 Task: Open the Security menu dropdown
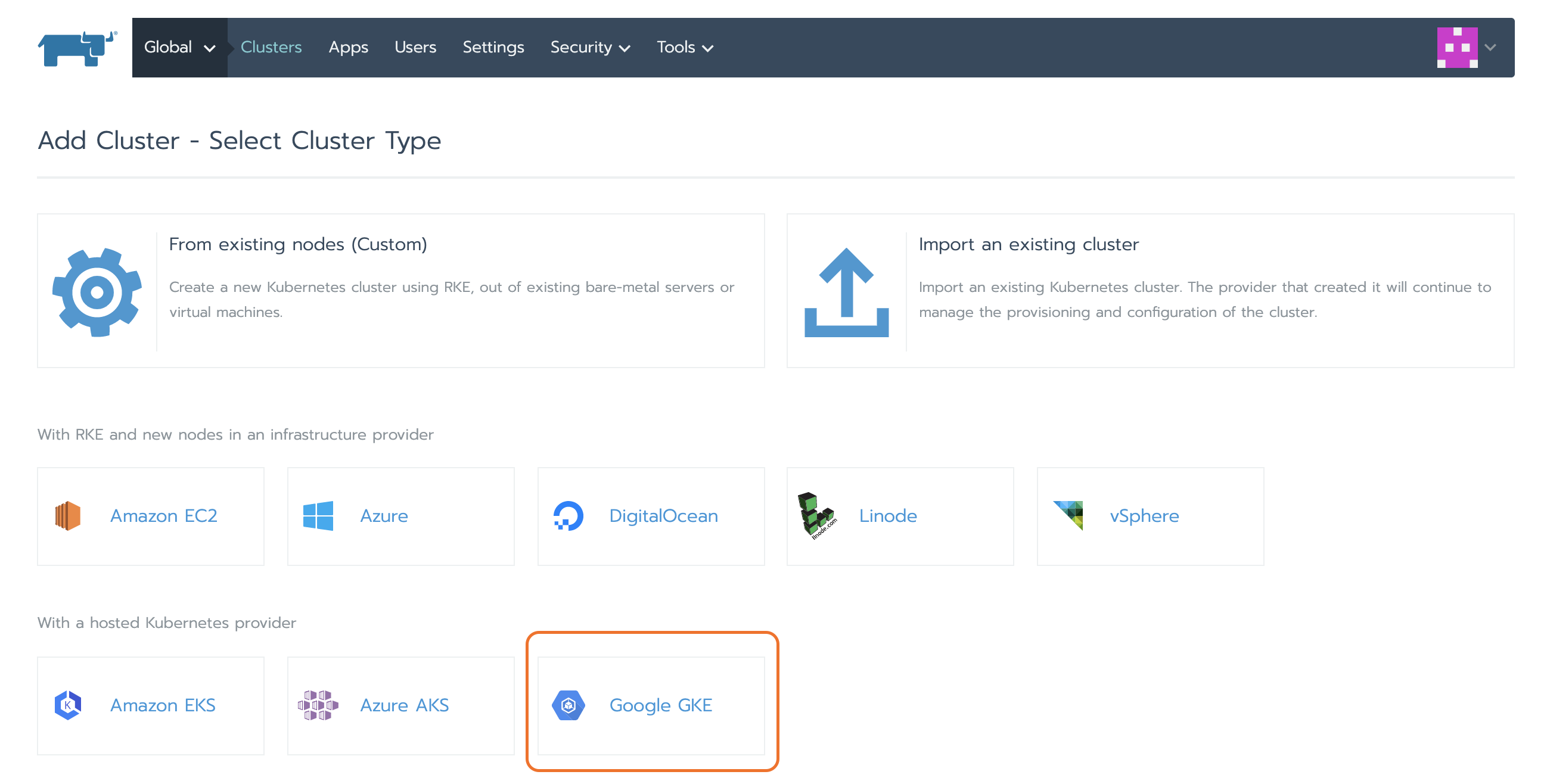[x=590, y=48]
